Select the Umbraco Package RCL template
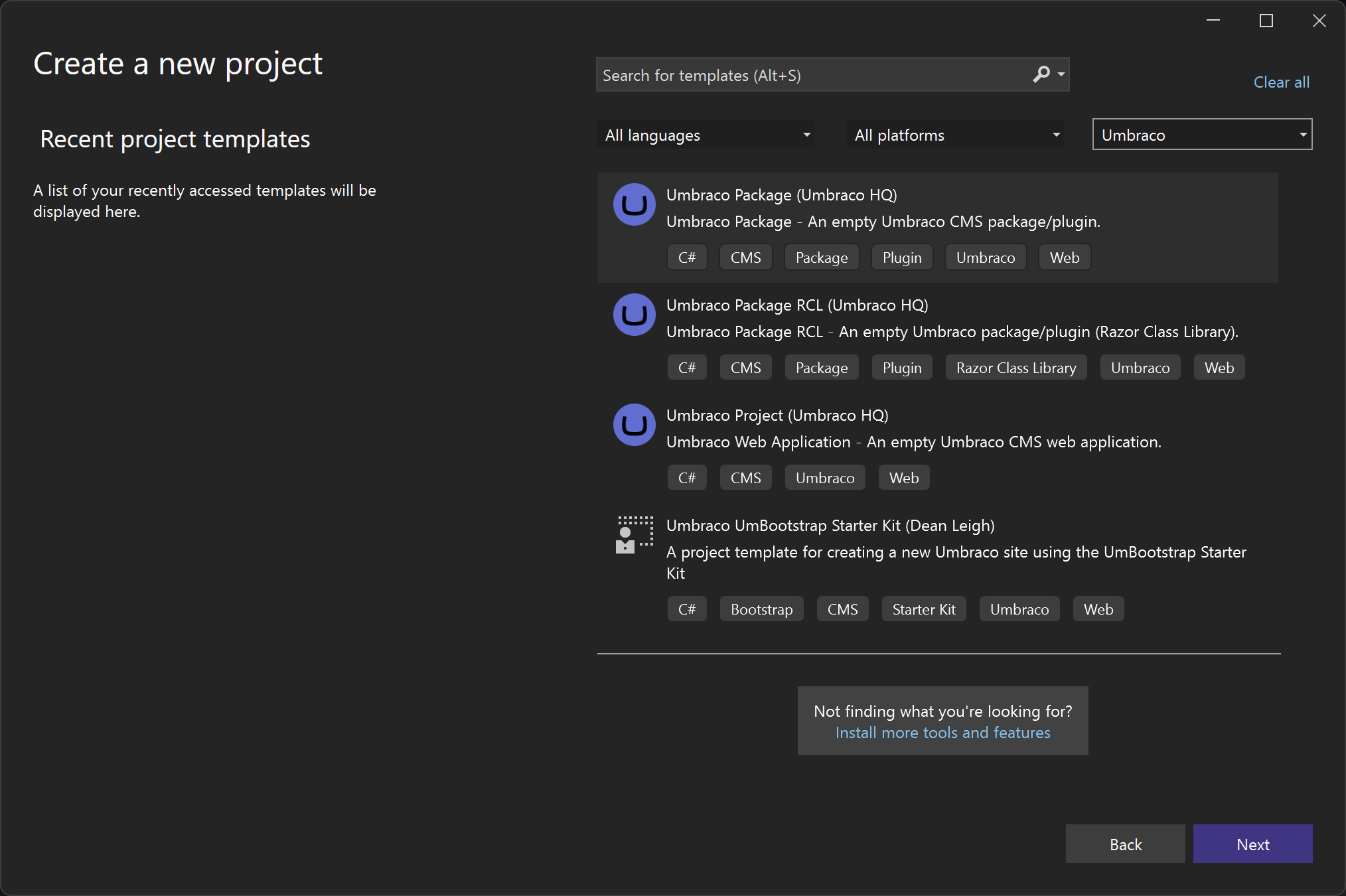The width and height of the screenshot is (1346, 896). (796, 305)
